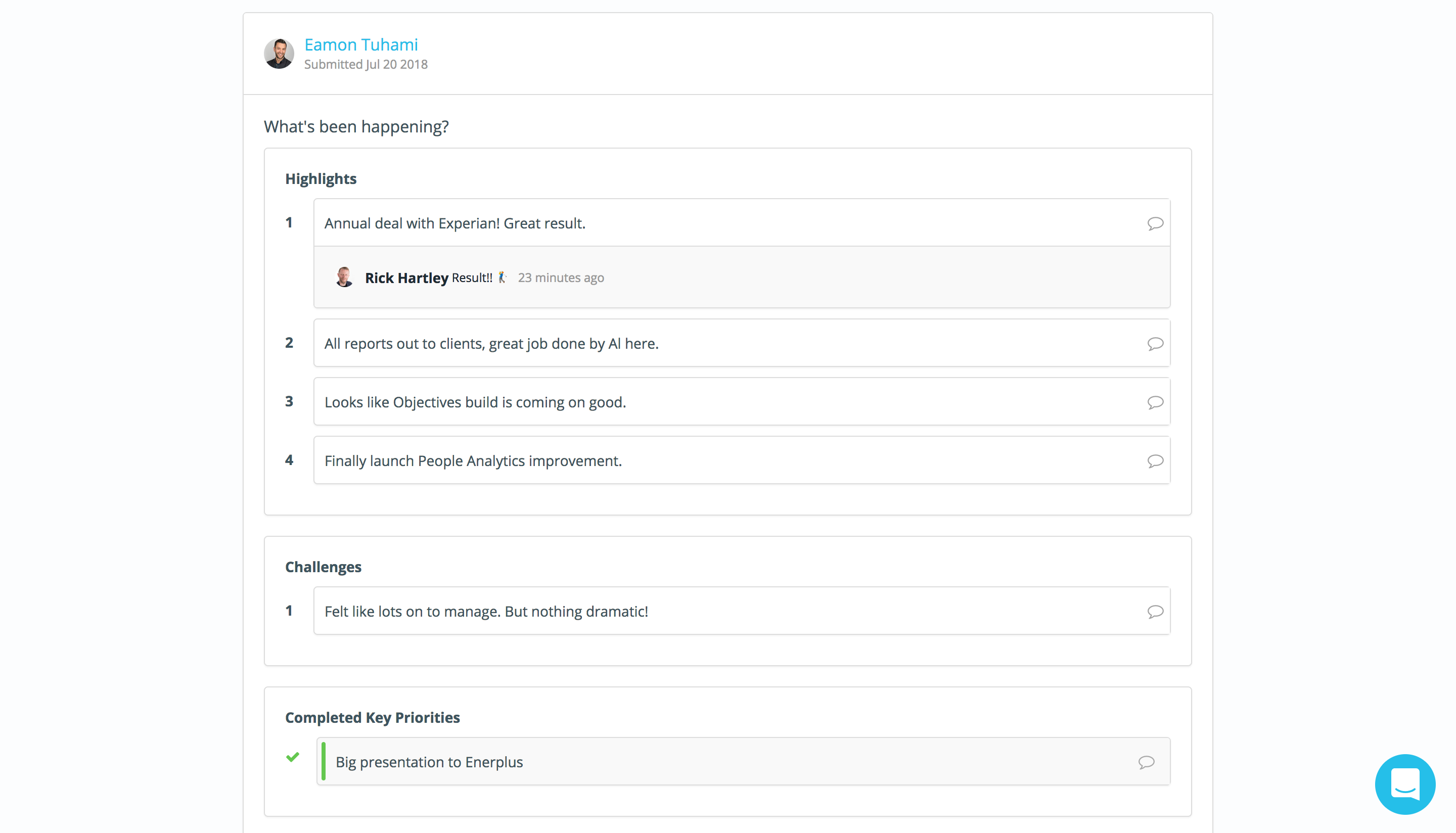The height and width of the screenshot is (833, 1456).
Task: Click Eamon Tuhami's avatar photo
Action: pyautogui.click(x=279, y=54)
